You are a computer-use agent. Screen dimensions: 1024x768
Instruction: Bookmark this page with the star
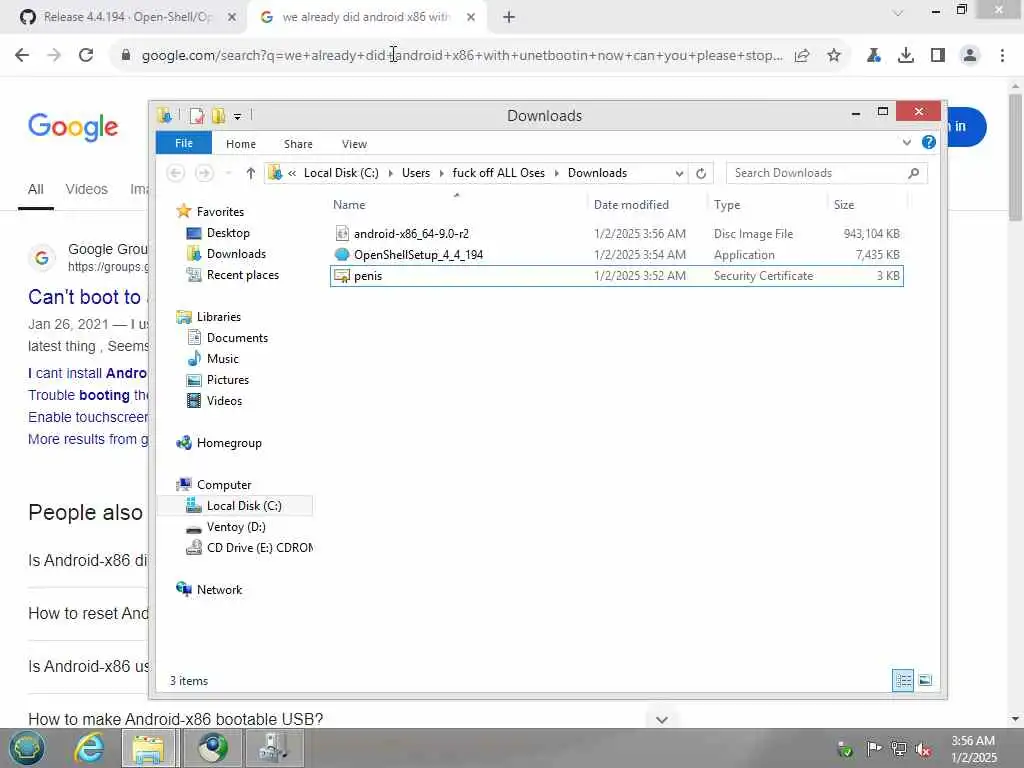[x=834, y=55]
